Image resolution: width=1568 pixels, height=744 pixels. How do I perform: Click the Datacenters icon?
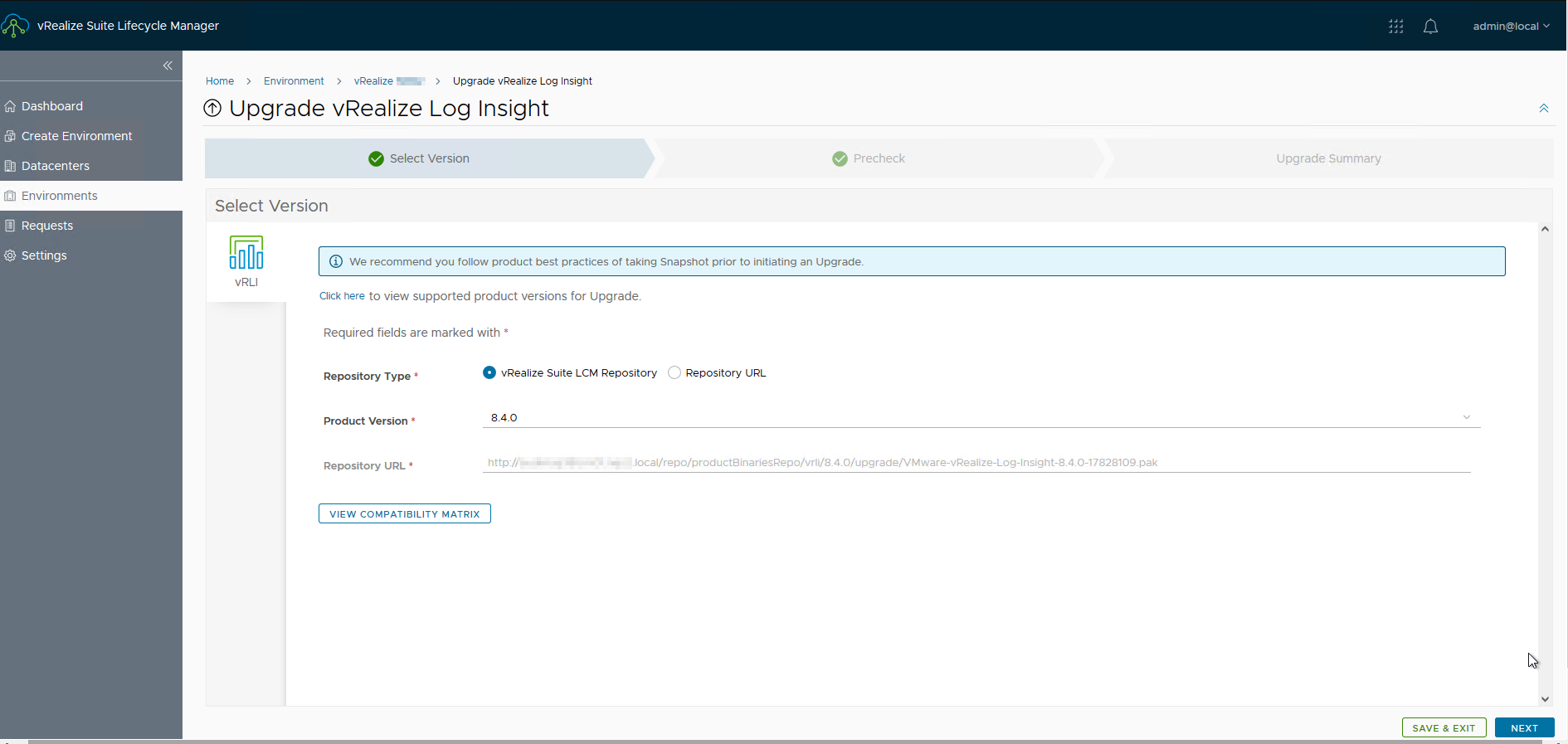click(10, 166)
